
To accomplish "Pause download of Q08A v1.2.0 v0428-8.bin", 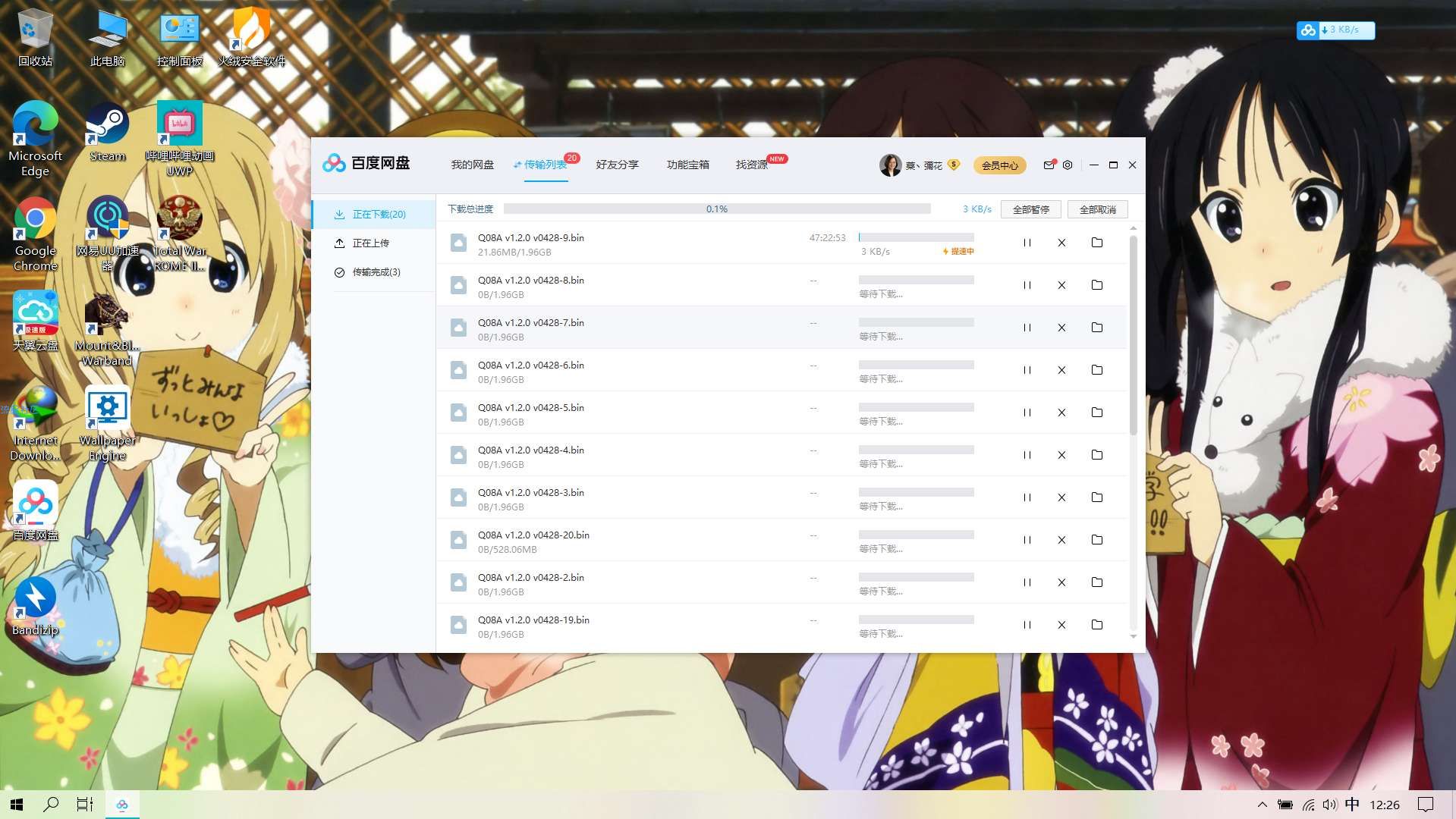I will pyautogui.click(x=1027, y=285).
